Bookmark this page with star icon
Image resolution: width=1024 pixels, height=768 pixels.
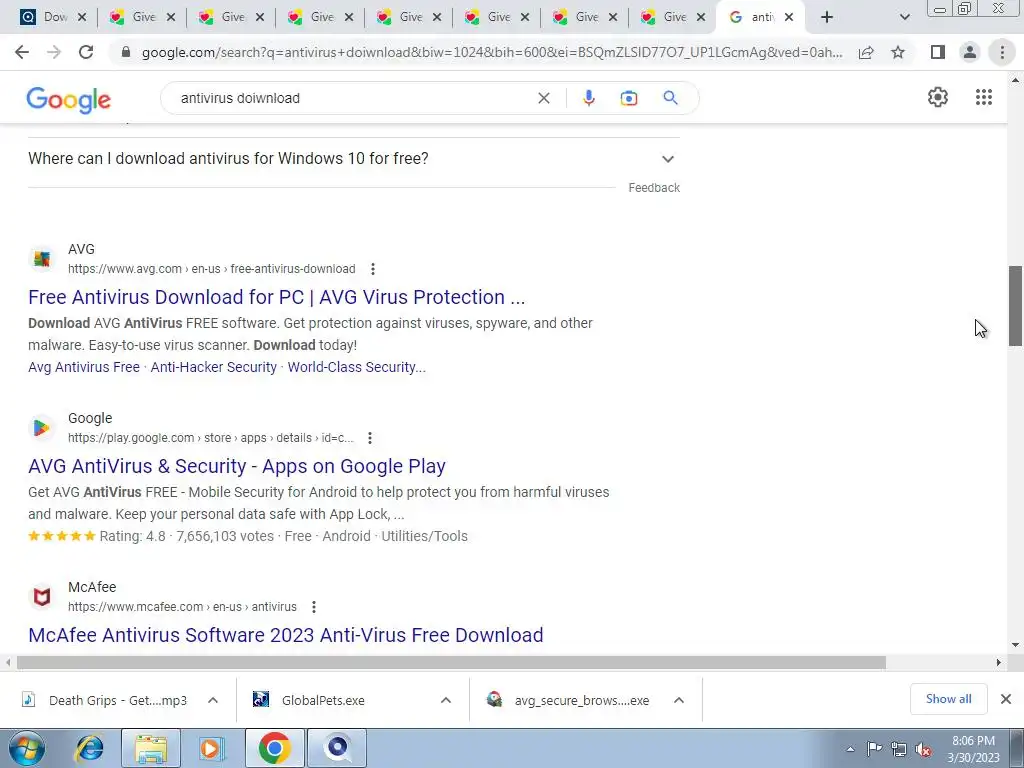(x=898, y=52)
